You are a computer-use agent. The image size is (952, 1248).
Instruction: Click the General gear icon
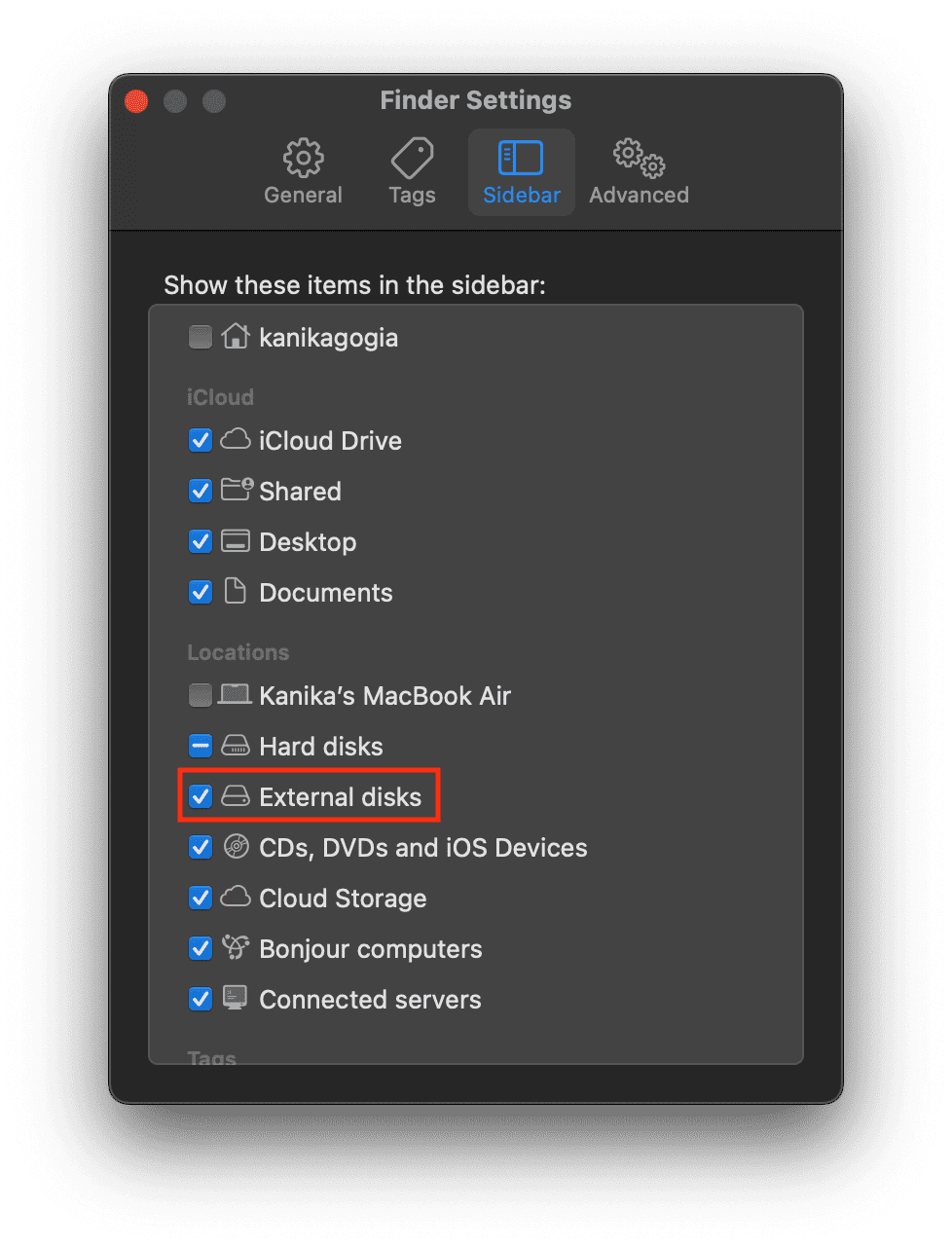[303, 158]
